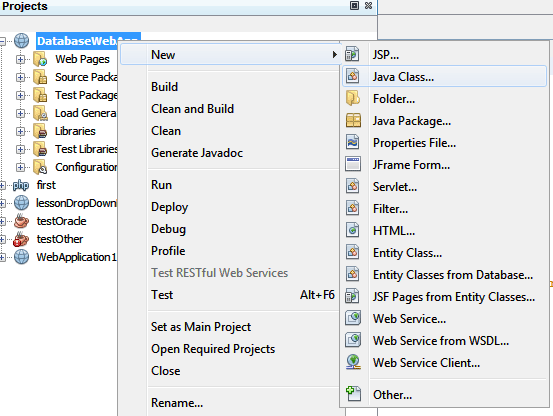Click Rename in the context menu
Viewport: 553px width, 416px height.
click(x=177, y=403)
